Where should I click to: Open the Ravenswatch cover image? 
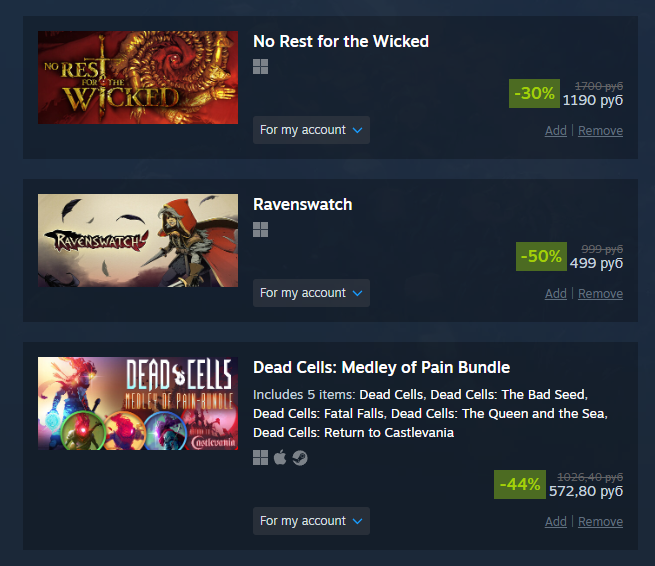coord(138,240)
